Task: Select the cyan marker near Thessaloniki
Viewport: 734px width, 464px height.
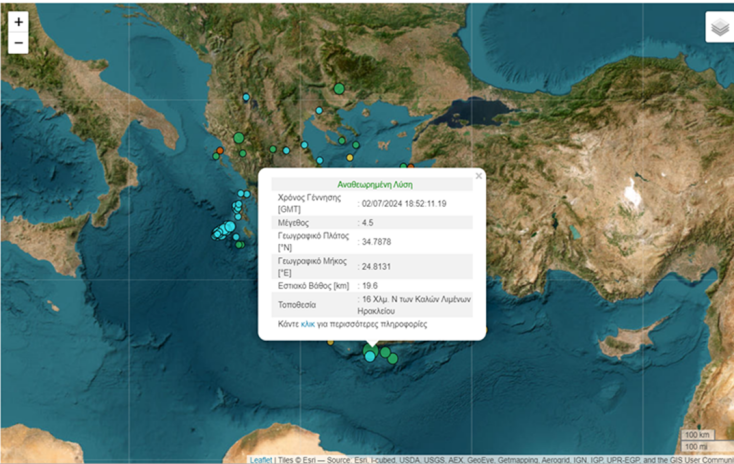Action: (x=319, y=110)
